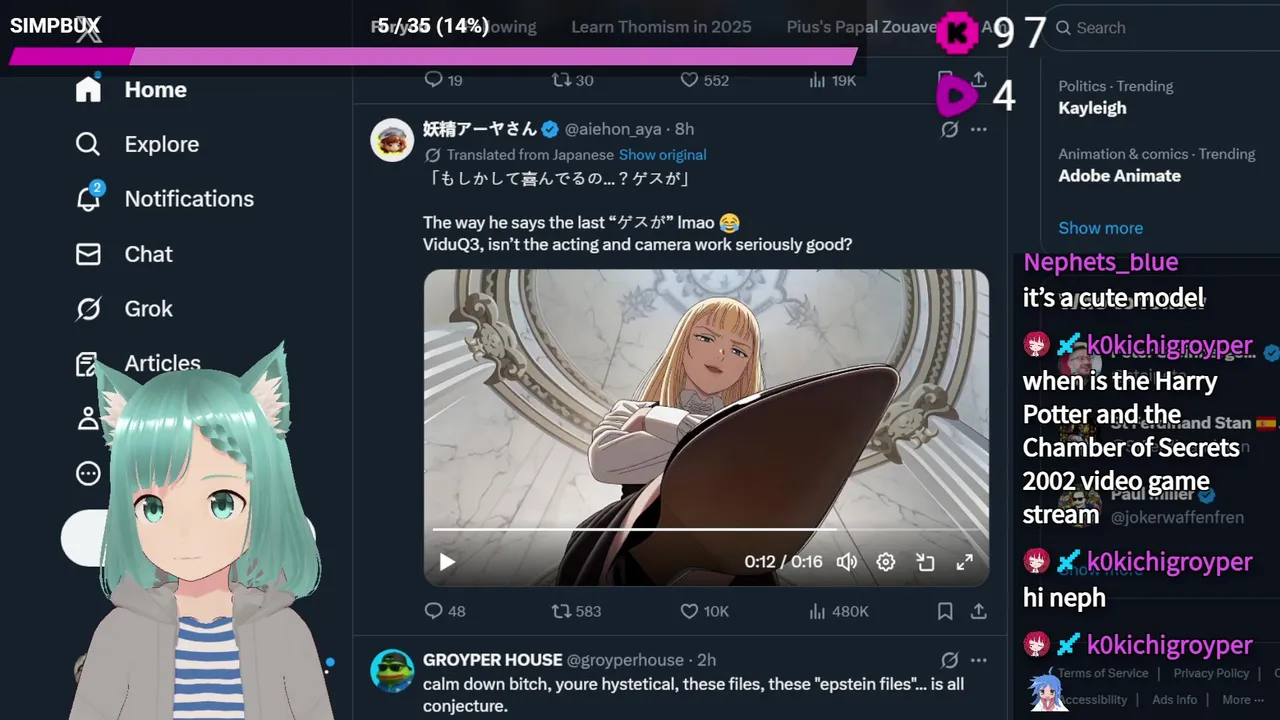
Task: Repost the aiehon_aya video post
Action: coord(562,611)
